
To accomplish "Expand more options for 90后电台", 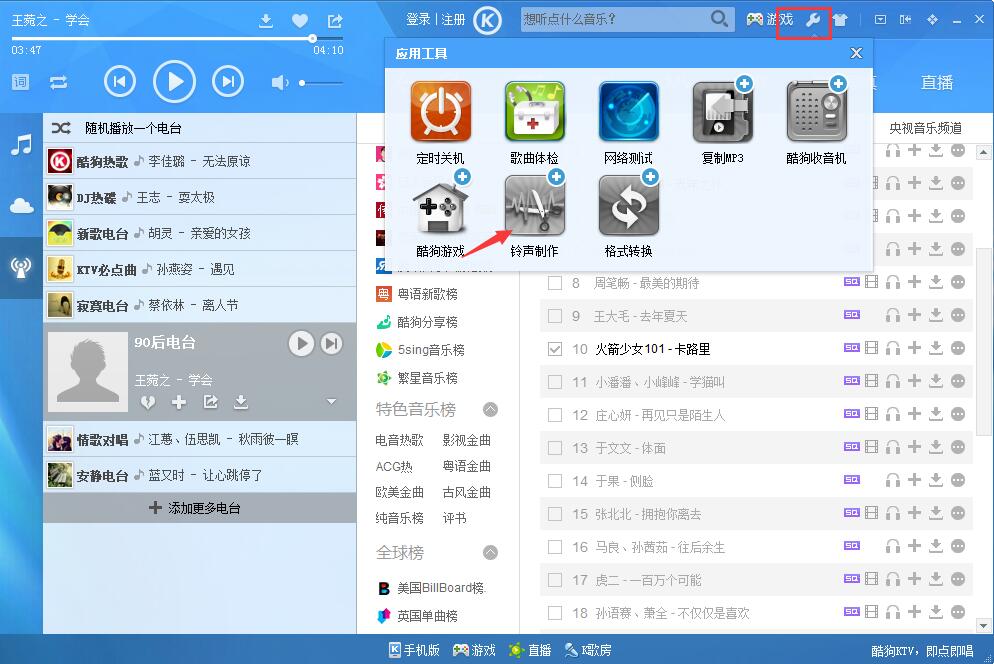I will (331, 403).
